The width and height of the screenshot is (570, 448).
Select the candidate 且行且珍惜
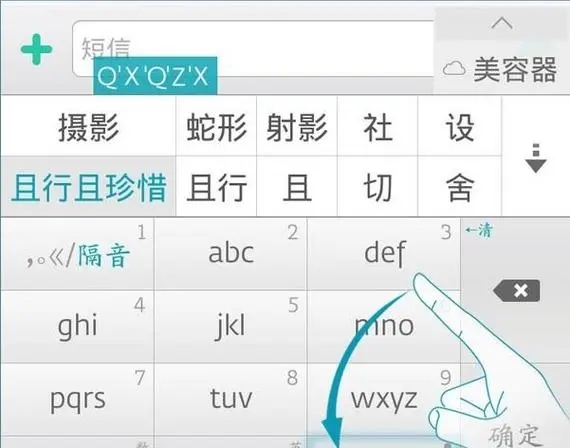[88, 187]
